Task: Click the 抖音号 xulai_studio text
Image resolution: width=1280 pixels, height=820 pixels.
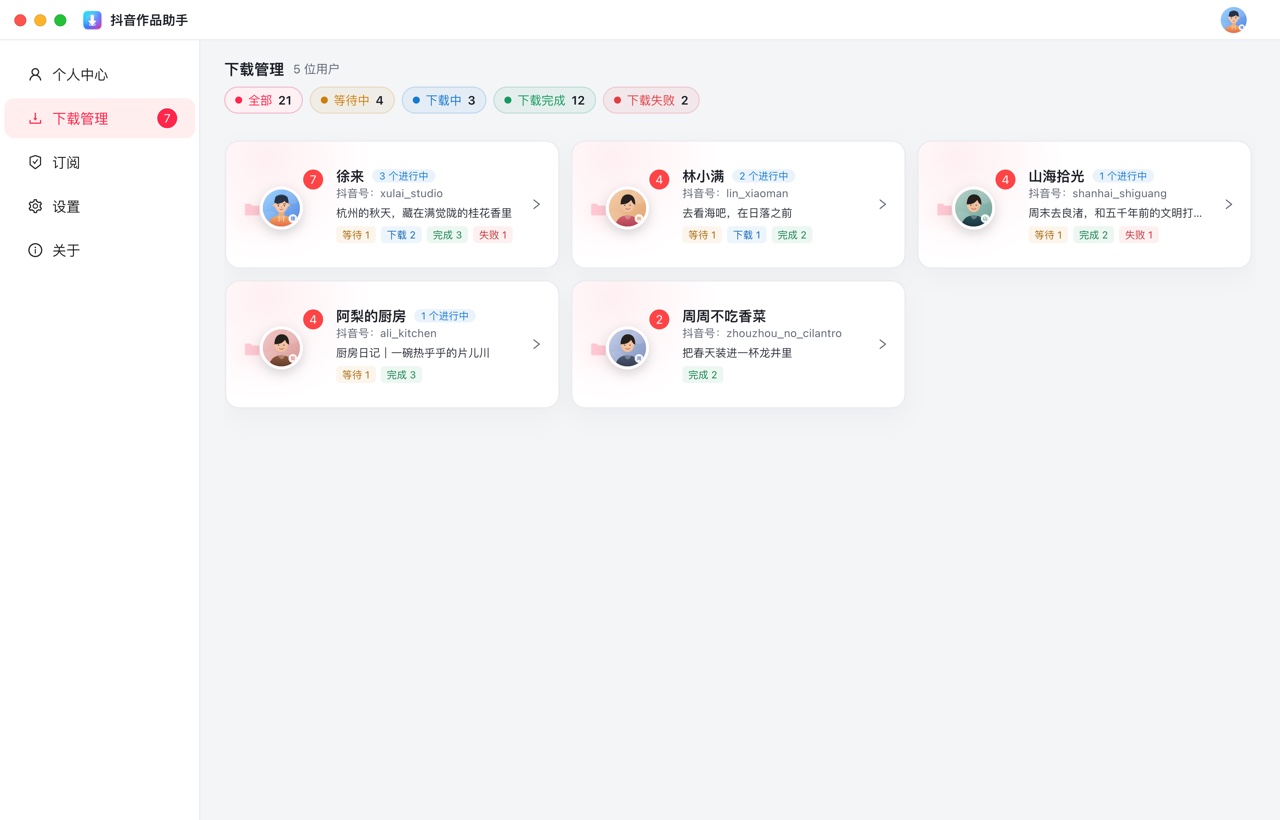Action: (x=389, y=193)
